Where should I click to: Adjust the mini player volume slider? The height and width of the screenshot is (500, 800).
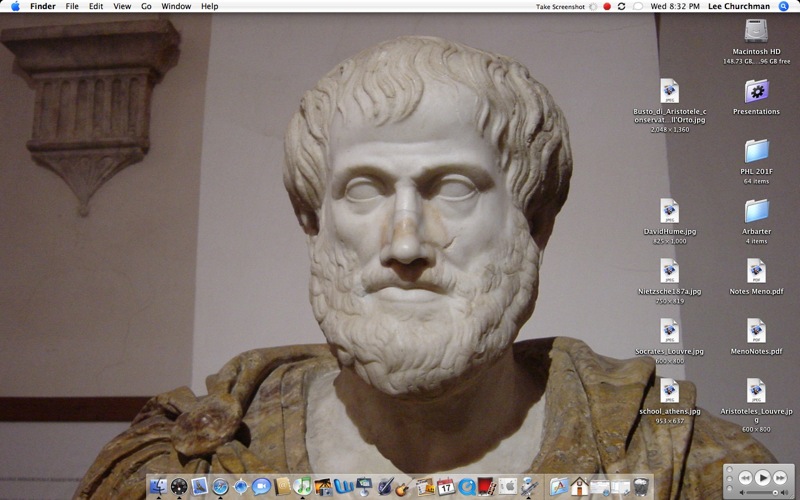coord(761,492)
